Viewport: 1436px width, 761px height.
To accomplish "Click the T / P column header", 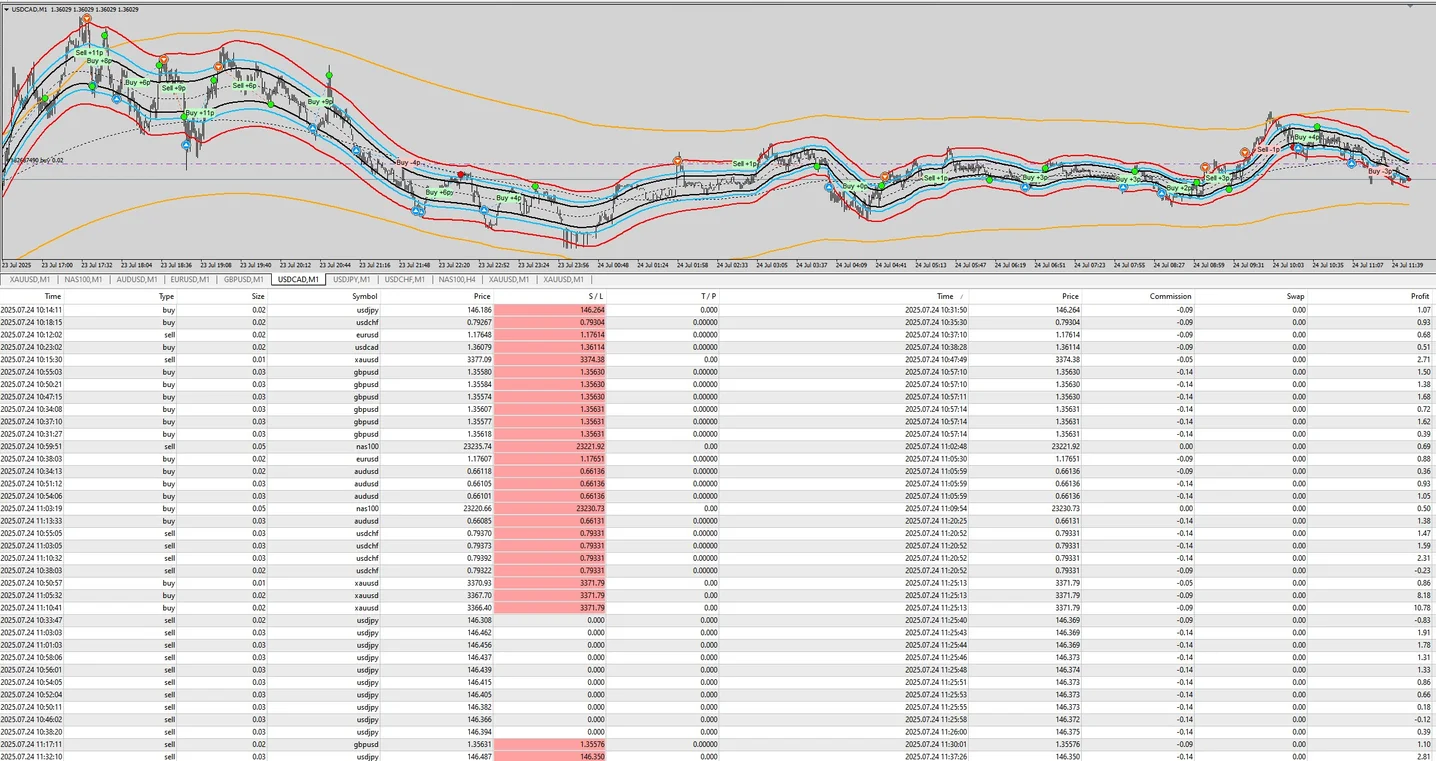I will tap(709, 296).
